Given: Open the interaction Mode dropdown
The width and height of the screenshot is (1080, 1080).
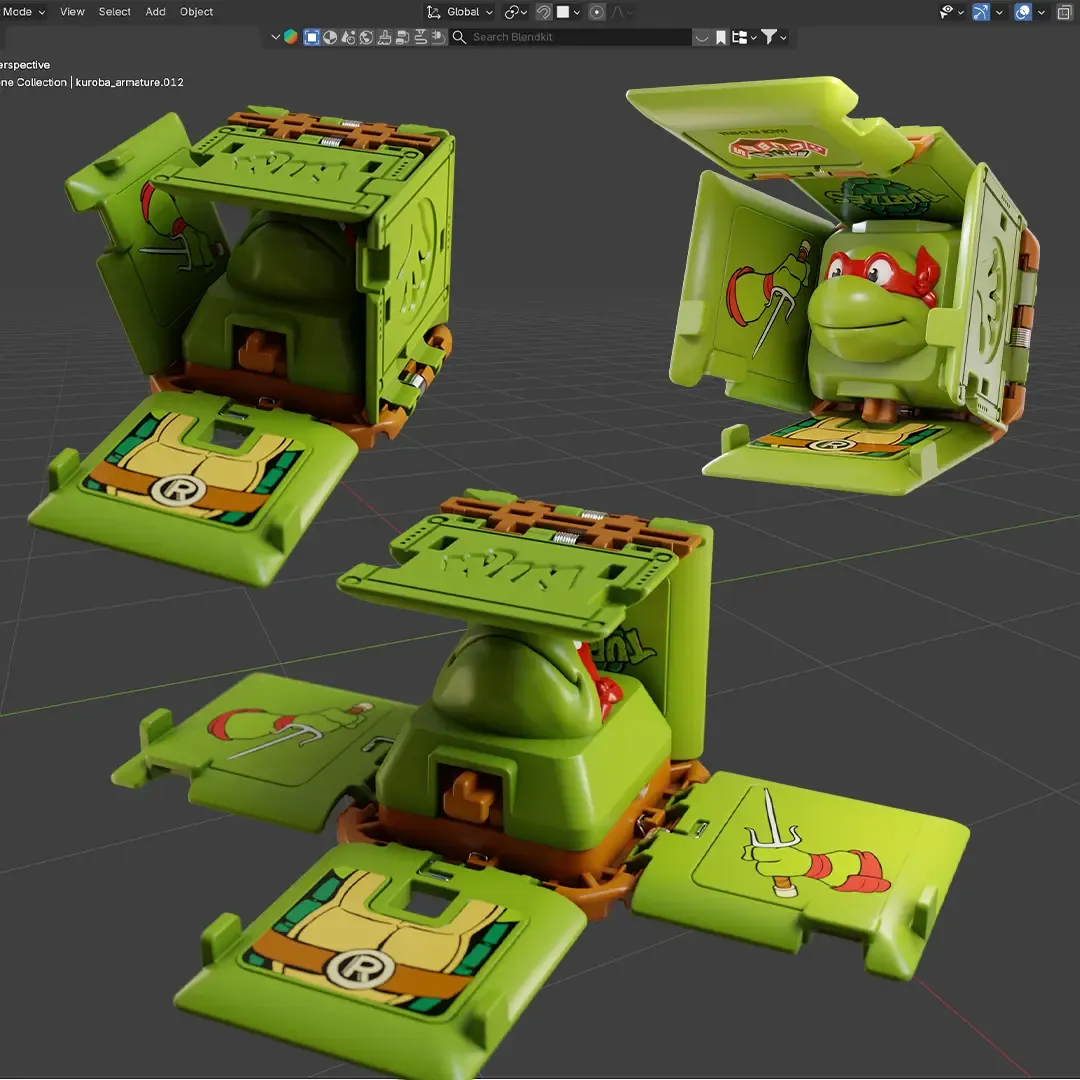Looking at the screenshot, I should coord(23,12).
